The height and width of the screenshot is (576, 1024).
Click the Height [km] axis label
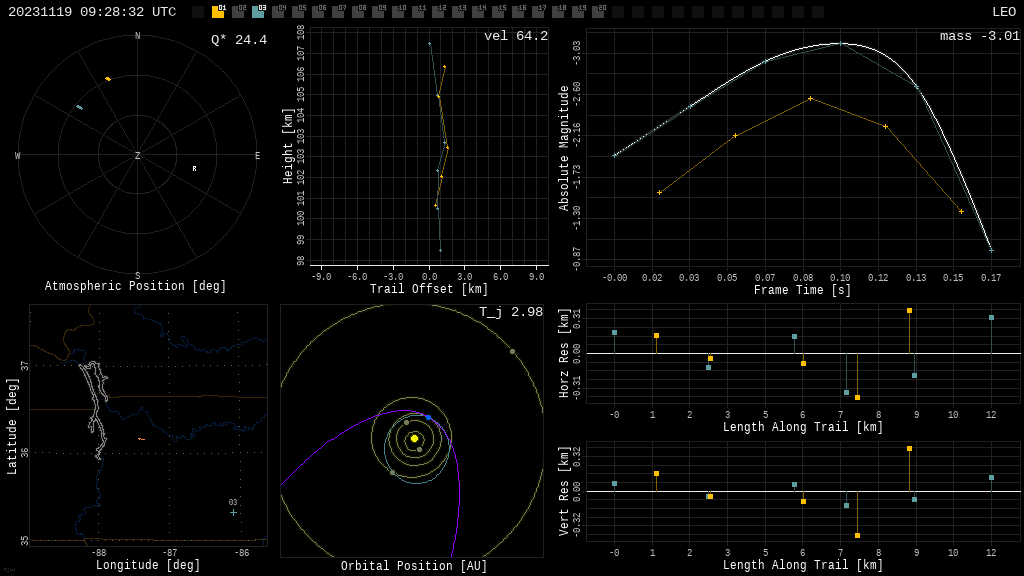pyautogui.click(x=288, y=146)
